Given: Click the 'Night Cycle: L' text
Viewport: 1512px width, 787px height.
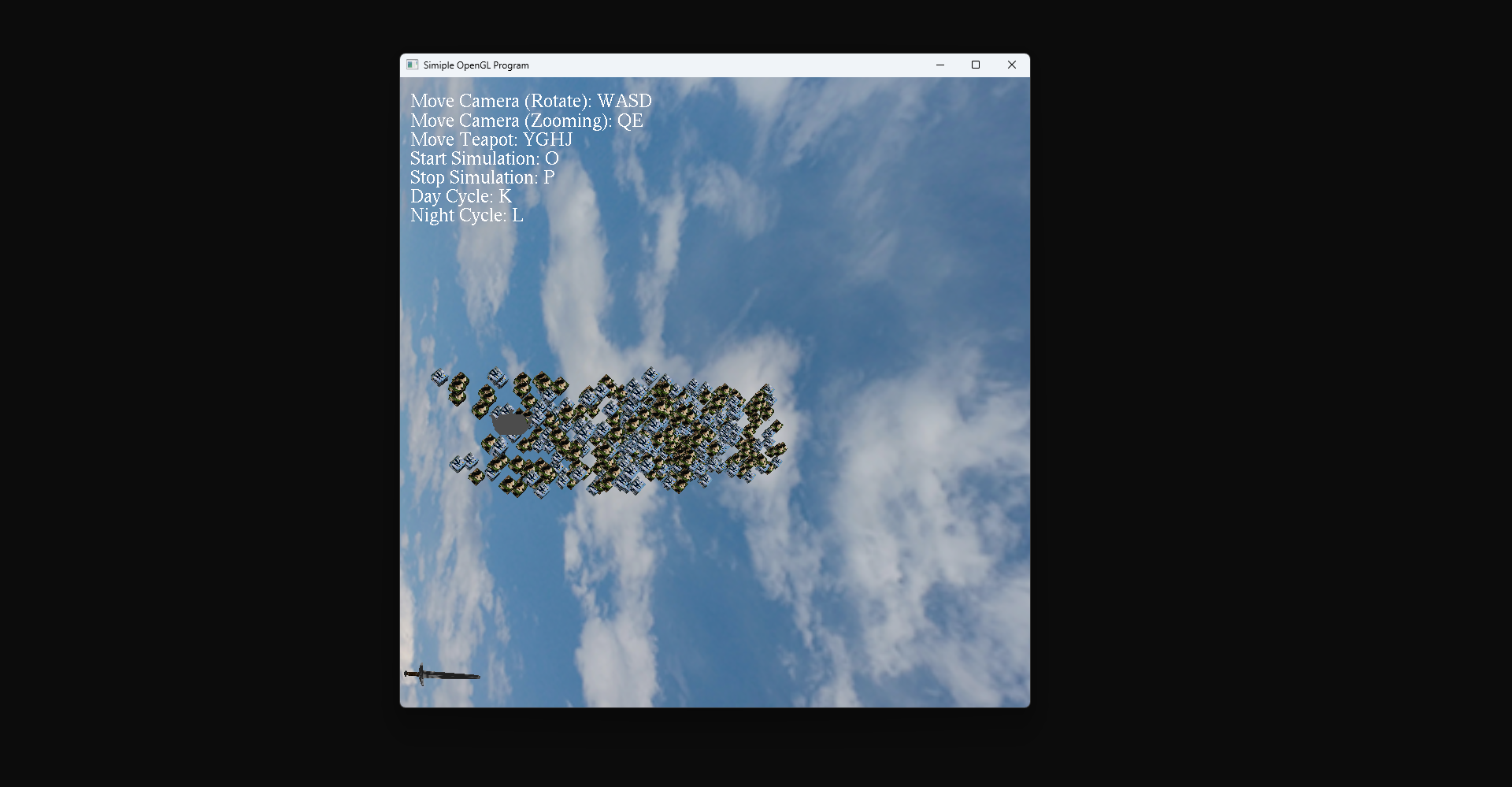Looking at the screenshot, I should click(466, 215).
